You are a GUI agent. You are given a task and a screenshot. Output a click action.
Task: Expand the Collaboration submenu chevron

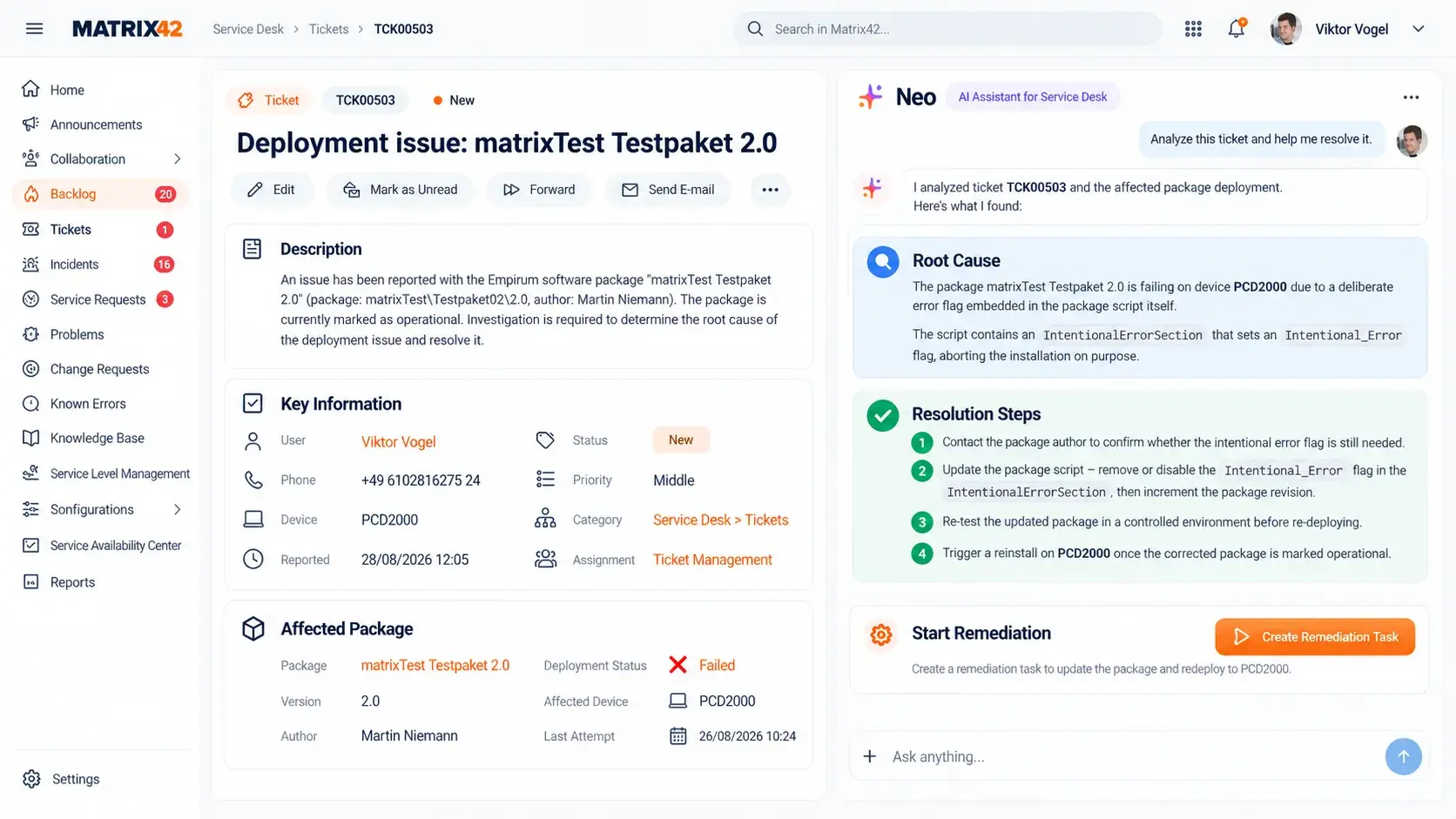[177, 159]
